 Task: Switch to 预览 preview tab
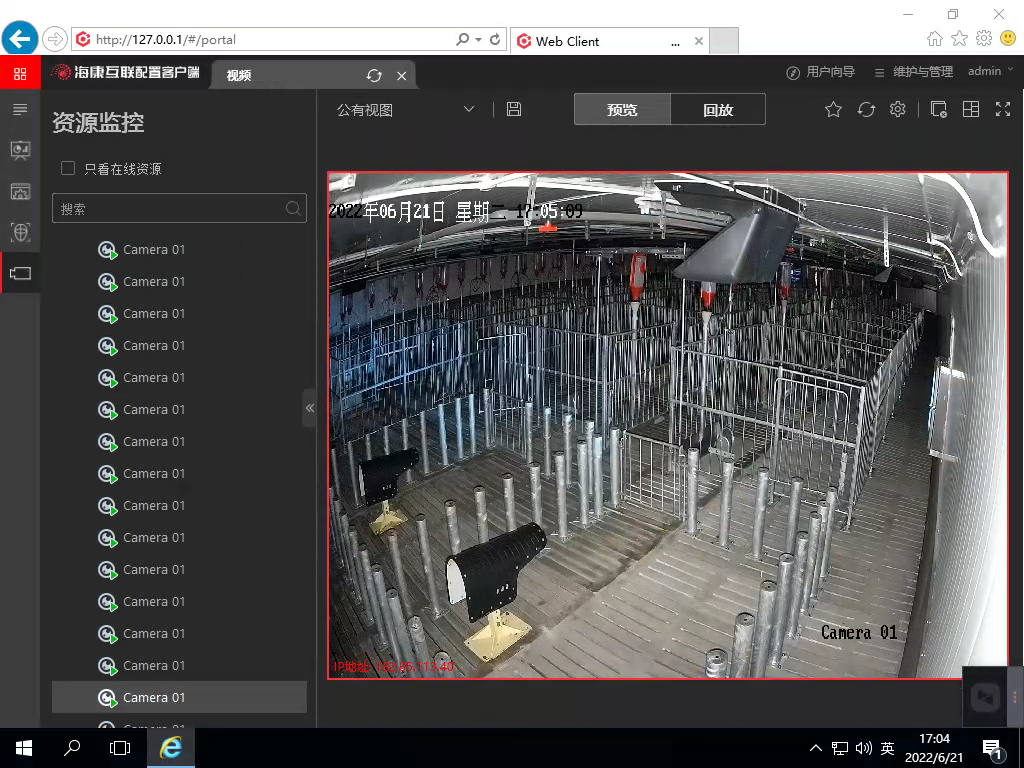pyautogui.click(x=622, y=110)
